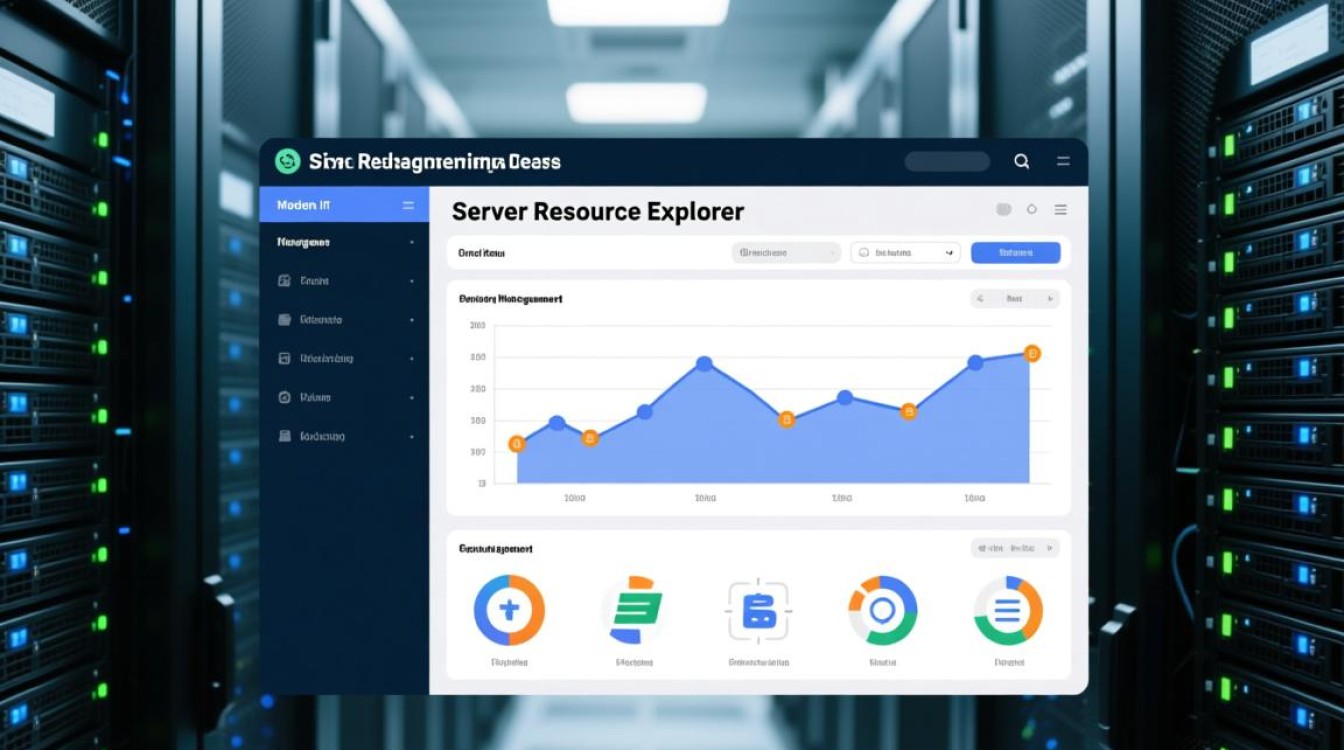Click the blue button in the filter bar
Image resolution: width=1344 pixels, height=750 pixels.
[x=1015, y=253]
